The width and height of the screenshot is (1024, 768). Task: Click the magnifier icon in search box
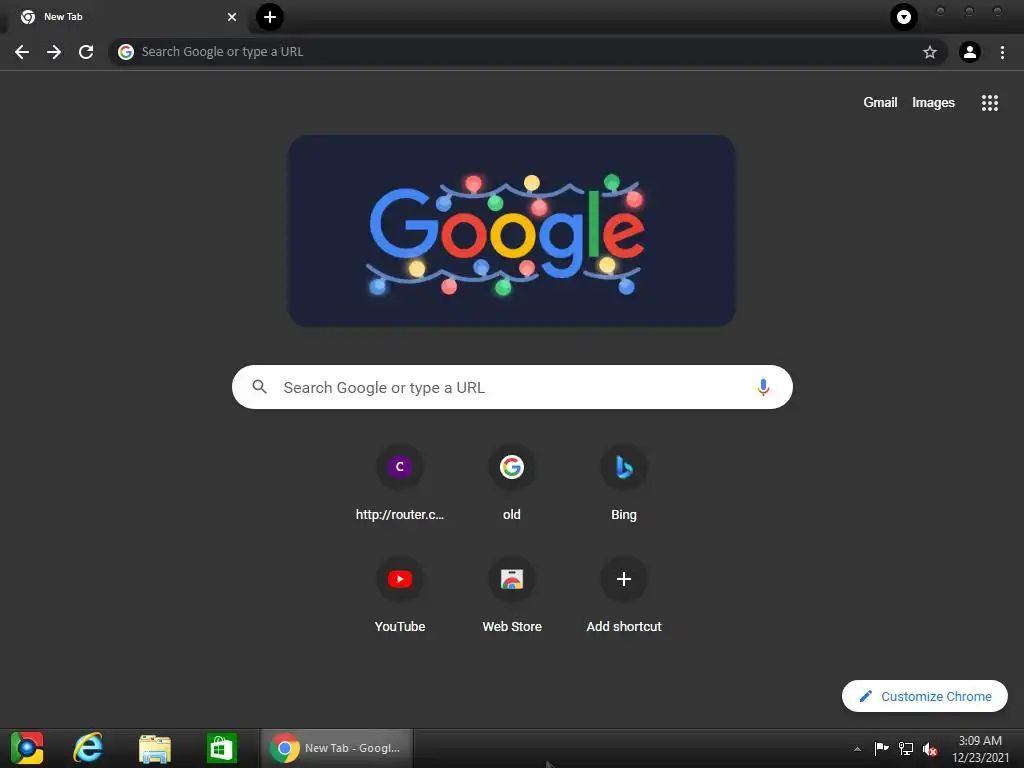tap(259, 387)
